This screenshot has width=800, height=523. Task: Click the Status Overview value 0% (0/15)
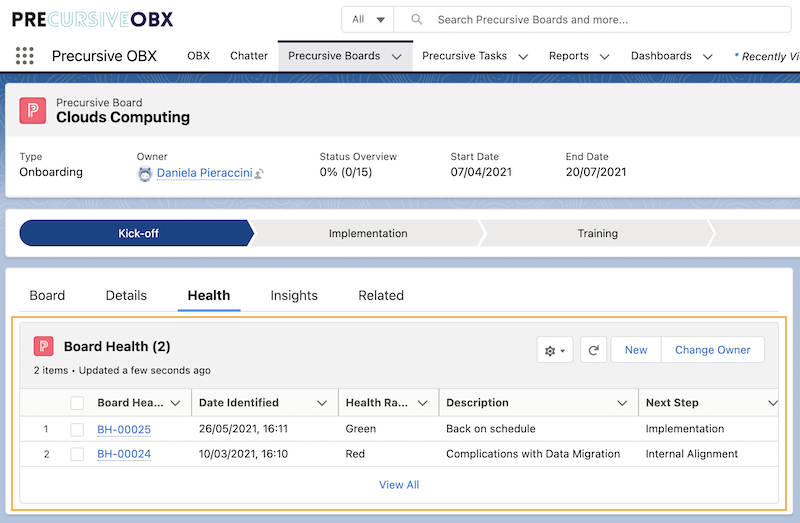[346, 172]
